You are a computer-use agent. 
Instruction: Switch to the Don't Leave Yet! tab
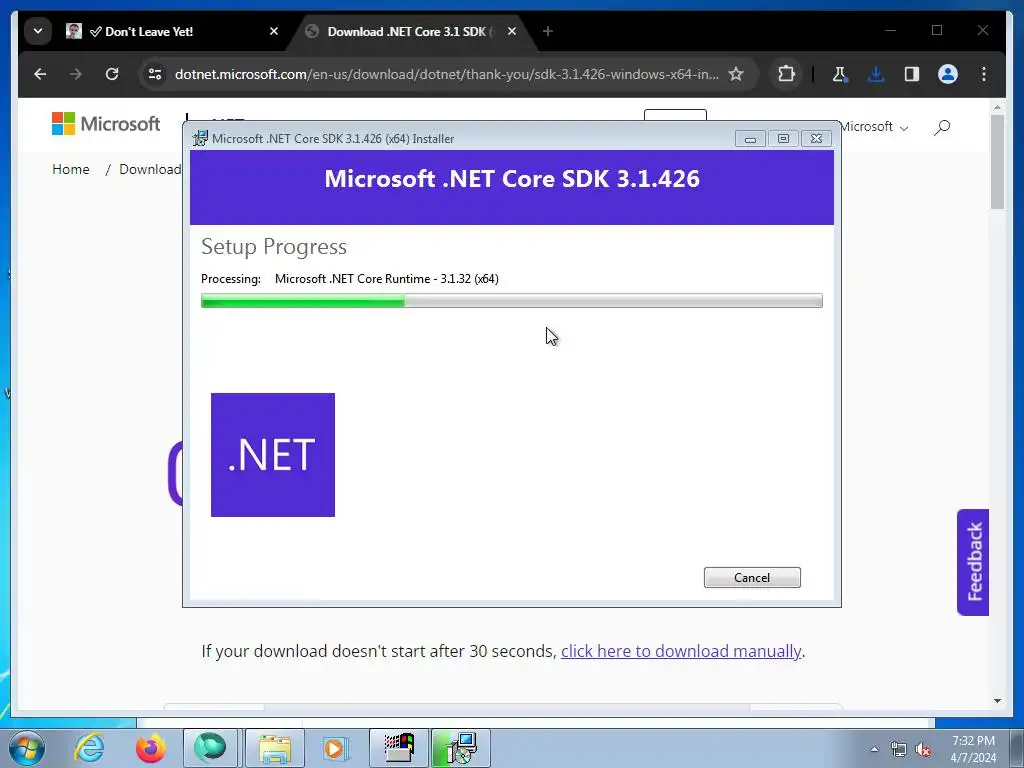pyautogui.click(x=172, y=31)
